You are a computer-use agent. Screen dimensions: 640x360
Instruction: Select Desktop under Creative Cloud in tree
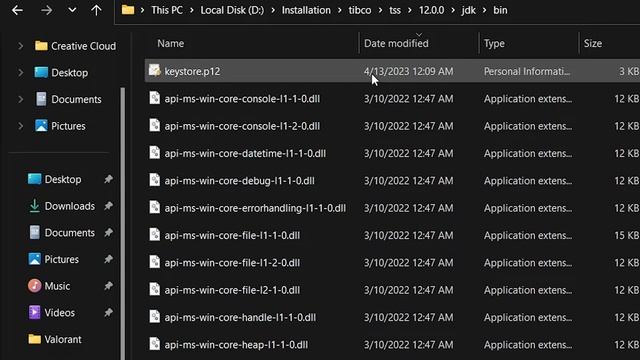point(69,73)
